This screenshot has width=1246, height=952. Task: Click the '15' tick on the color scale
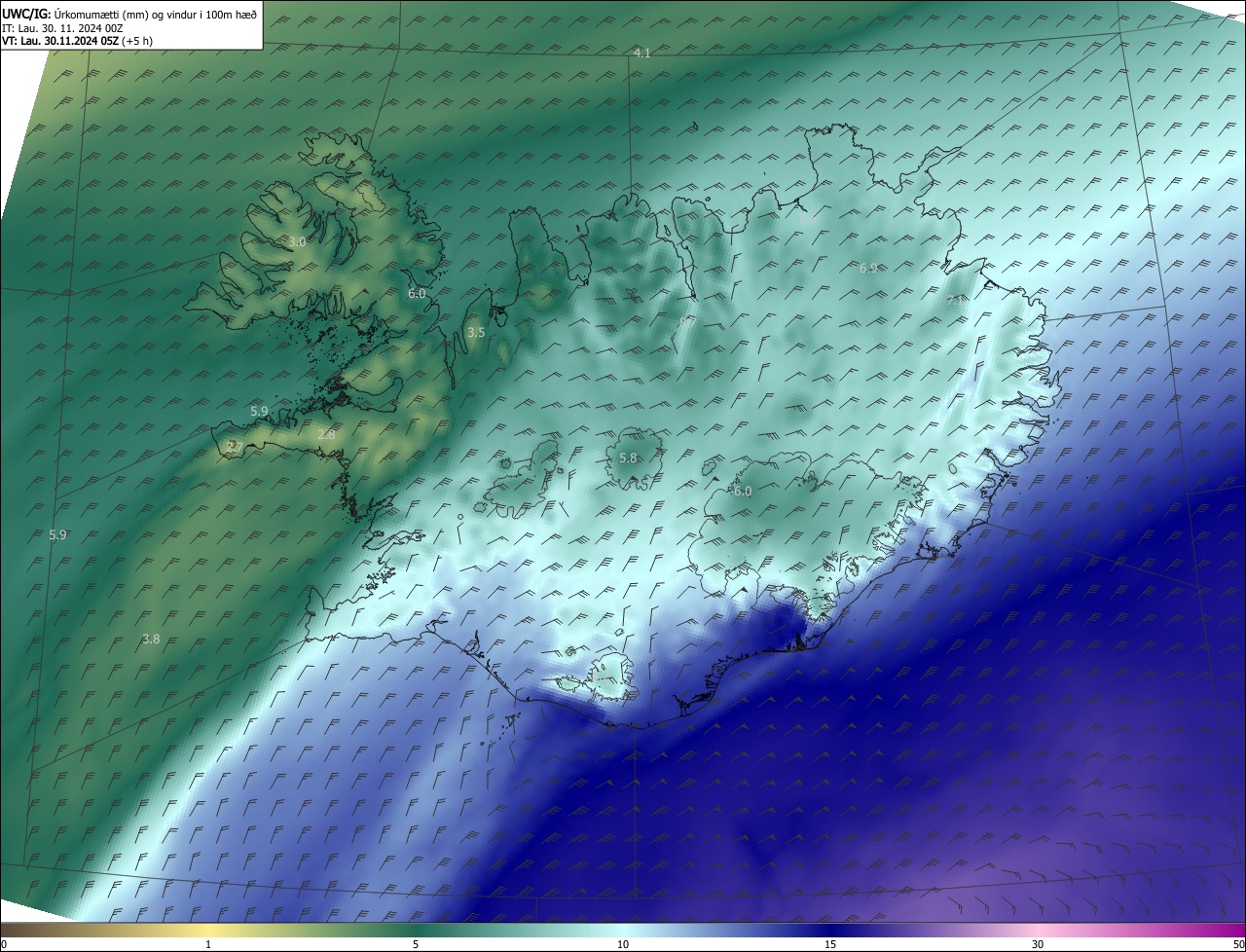[x=830, y=945]
